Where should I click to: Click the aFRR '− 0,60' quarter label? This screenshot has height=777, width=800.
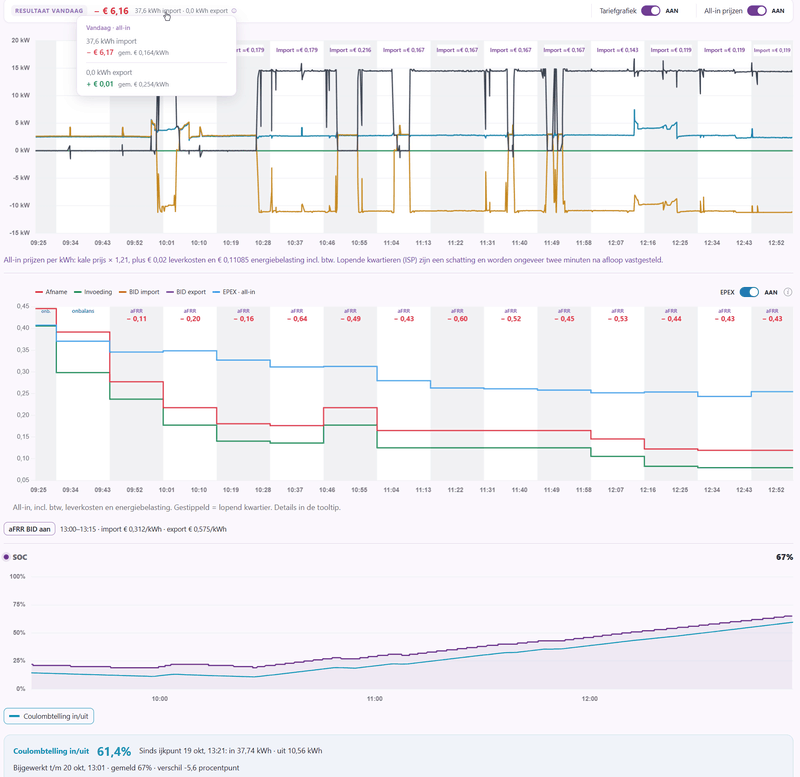(457, 319)
